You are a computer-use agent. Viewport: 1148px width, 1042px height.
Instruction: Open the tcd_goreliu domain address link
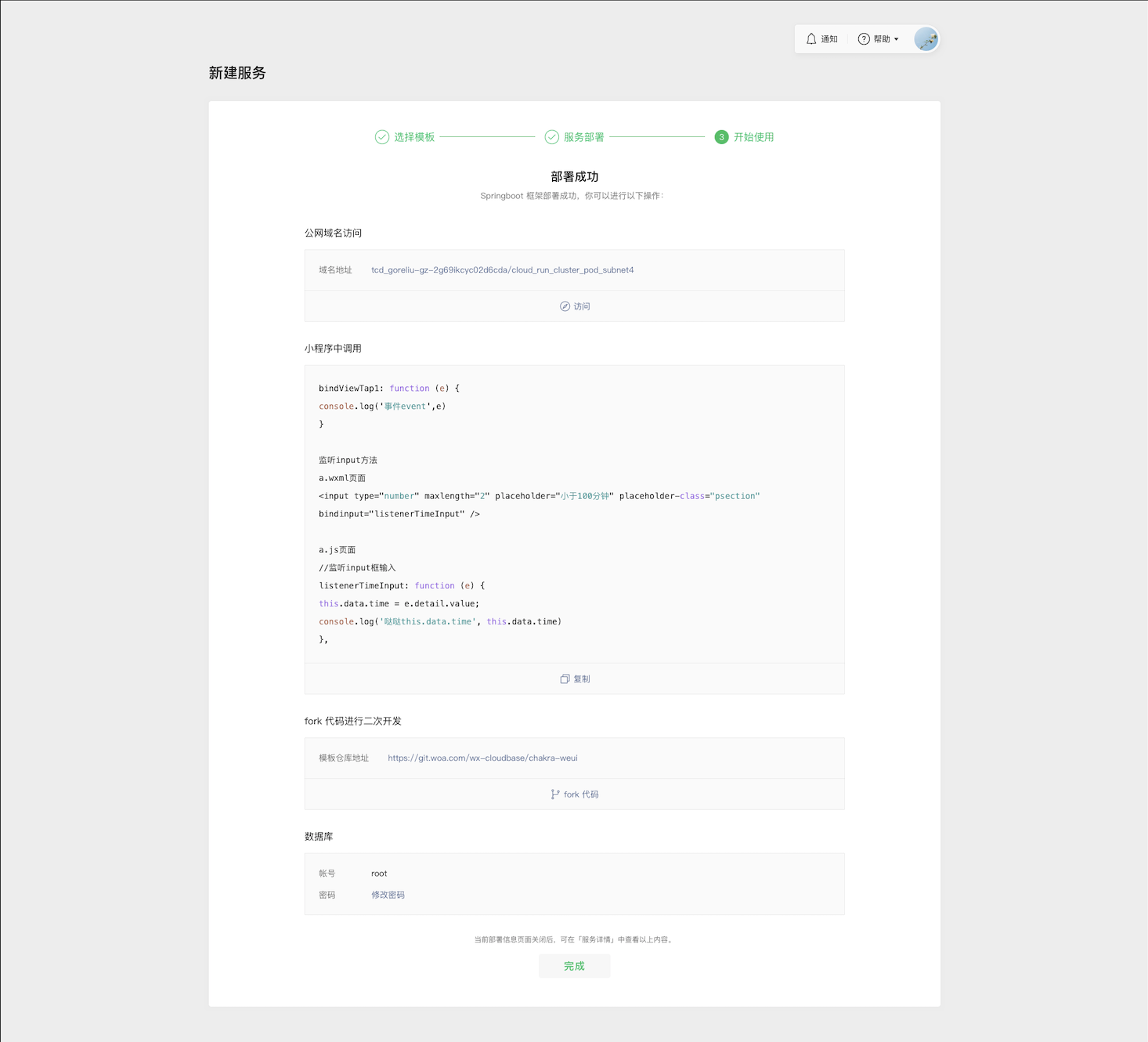502,270
